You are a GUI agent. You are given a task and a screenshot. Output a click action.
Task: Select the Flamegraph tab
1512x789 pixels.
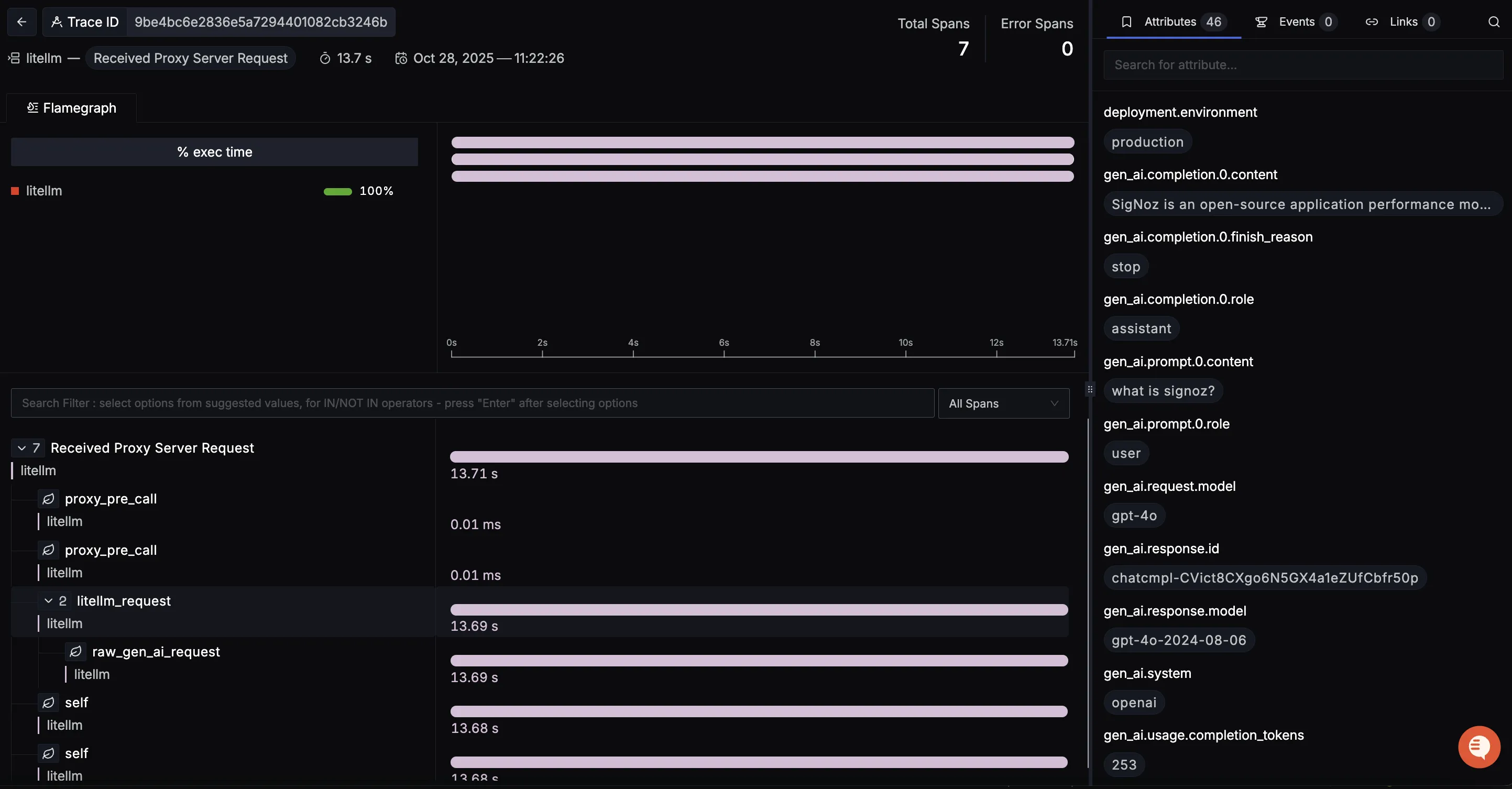pyautogui.click(x=72, y=107)
